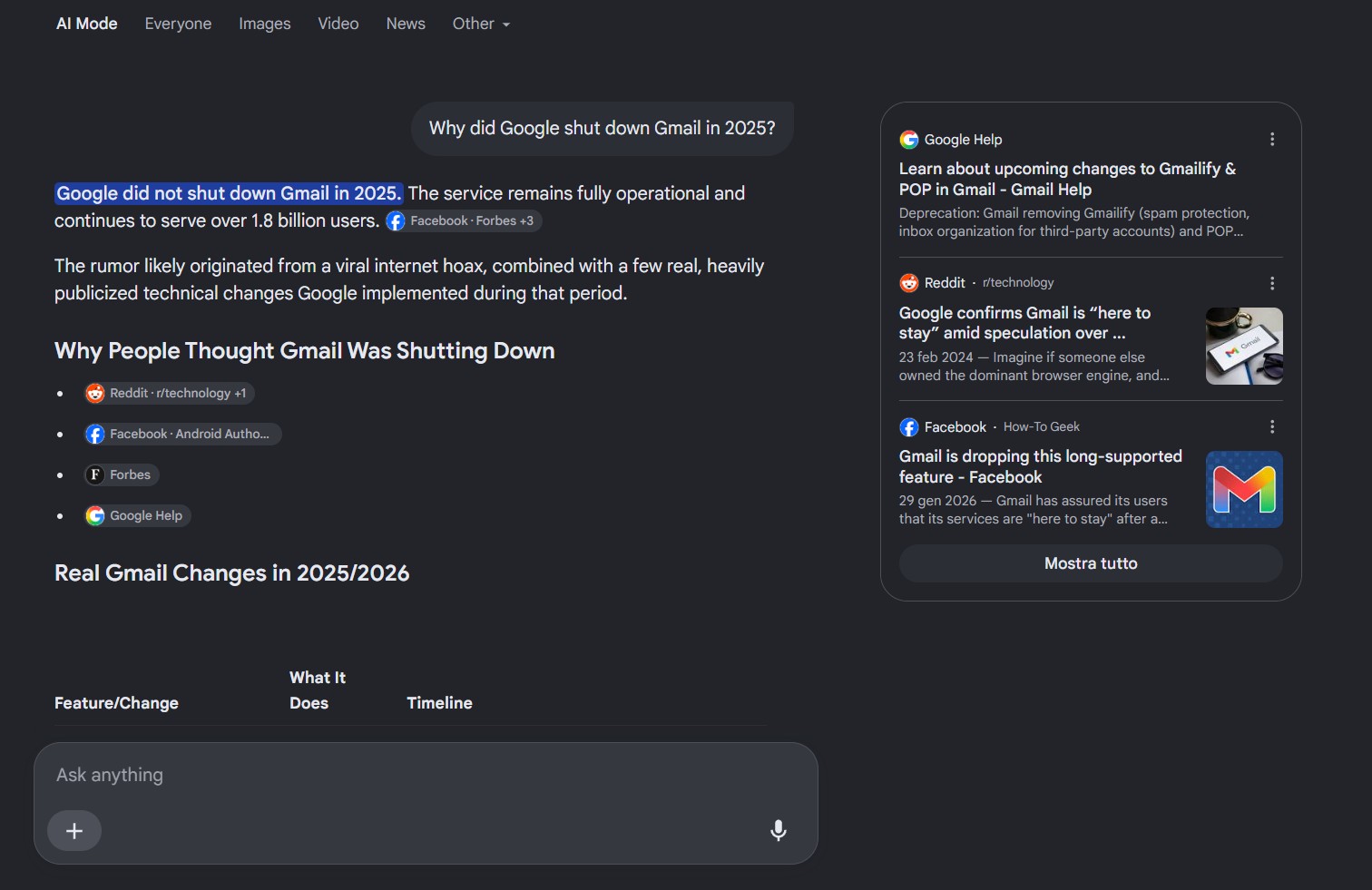Switch to the Everyone tab

tap(178, 24)
